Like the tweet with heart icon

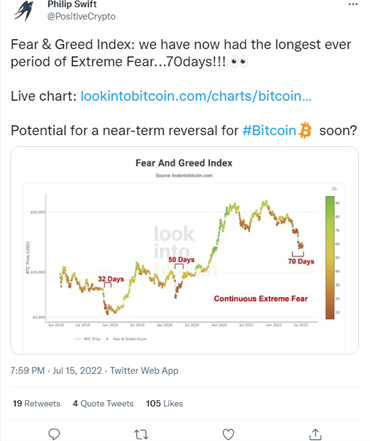pyautogui.click(x=228, y=434)
